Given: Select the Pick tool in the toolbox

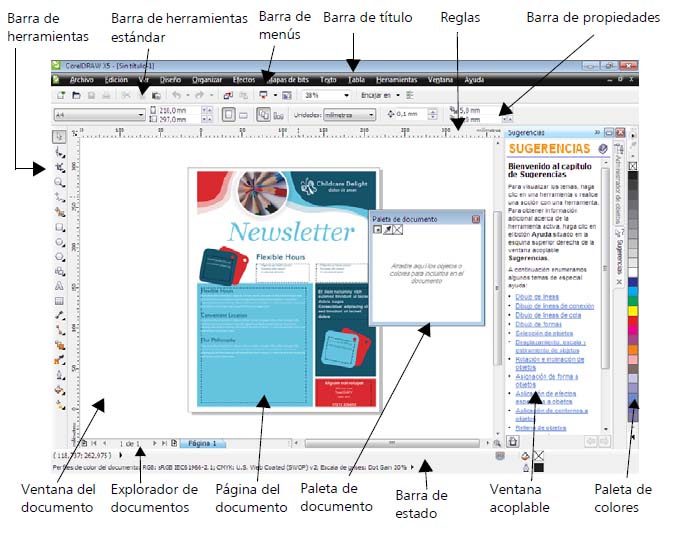Looking at the screenshot, I should coord(59,137).
